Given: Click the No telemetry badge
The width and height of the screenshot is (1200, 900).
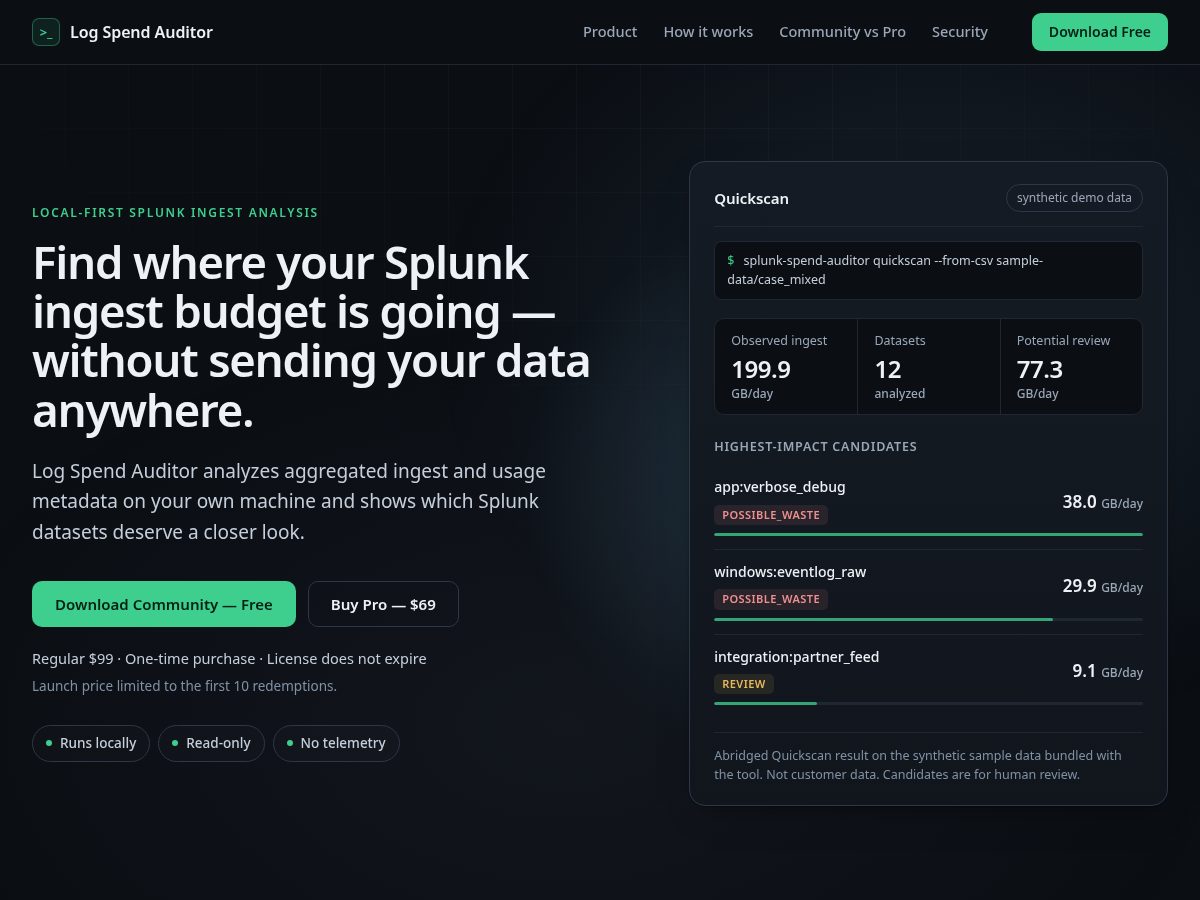Looking at the screenshot, I should [x=336, y=743].
